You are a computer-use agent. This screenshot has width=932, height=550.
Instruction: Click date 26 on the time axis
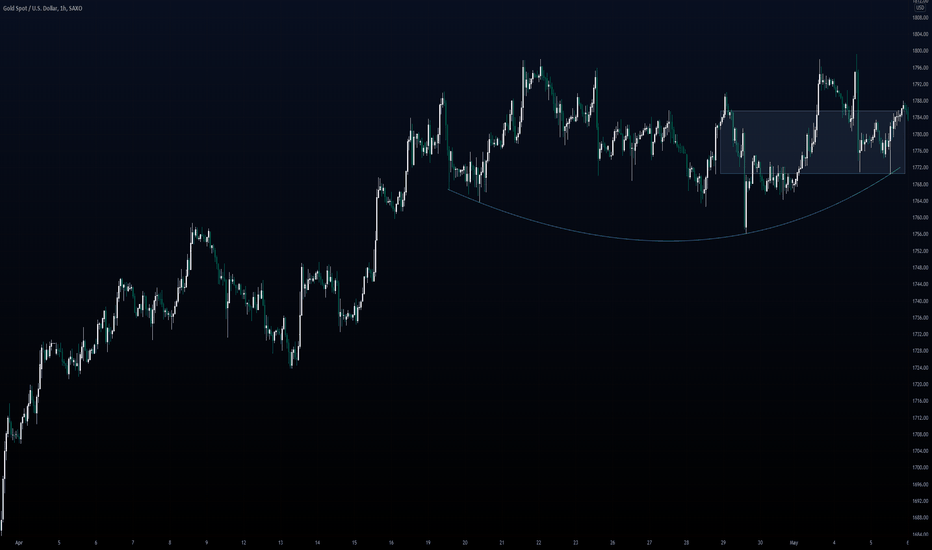[612, 542]
